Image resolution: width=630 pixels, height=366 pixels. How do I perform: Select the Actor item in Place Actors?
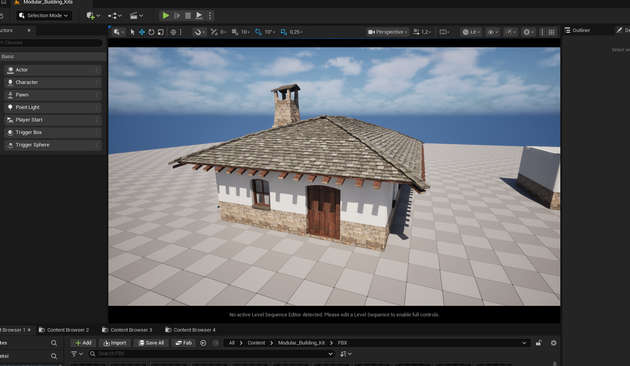53,70
